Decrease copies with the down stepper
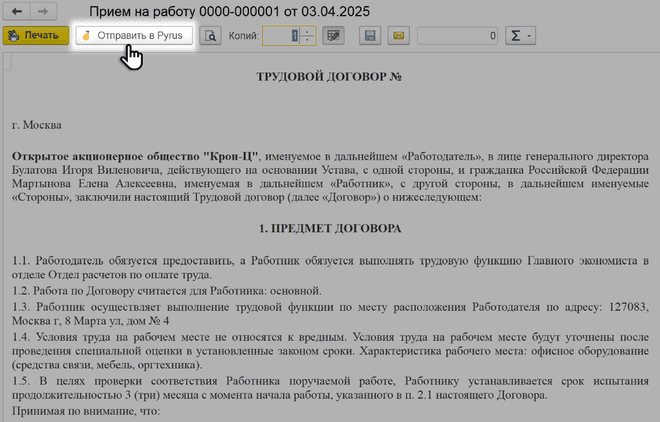 tap(307, 42)
